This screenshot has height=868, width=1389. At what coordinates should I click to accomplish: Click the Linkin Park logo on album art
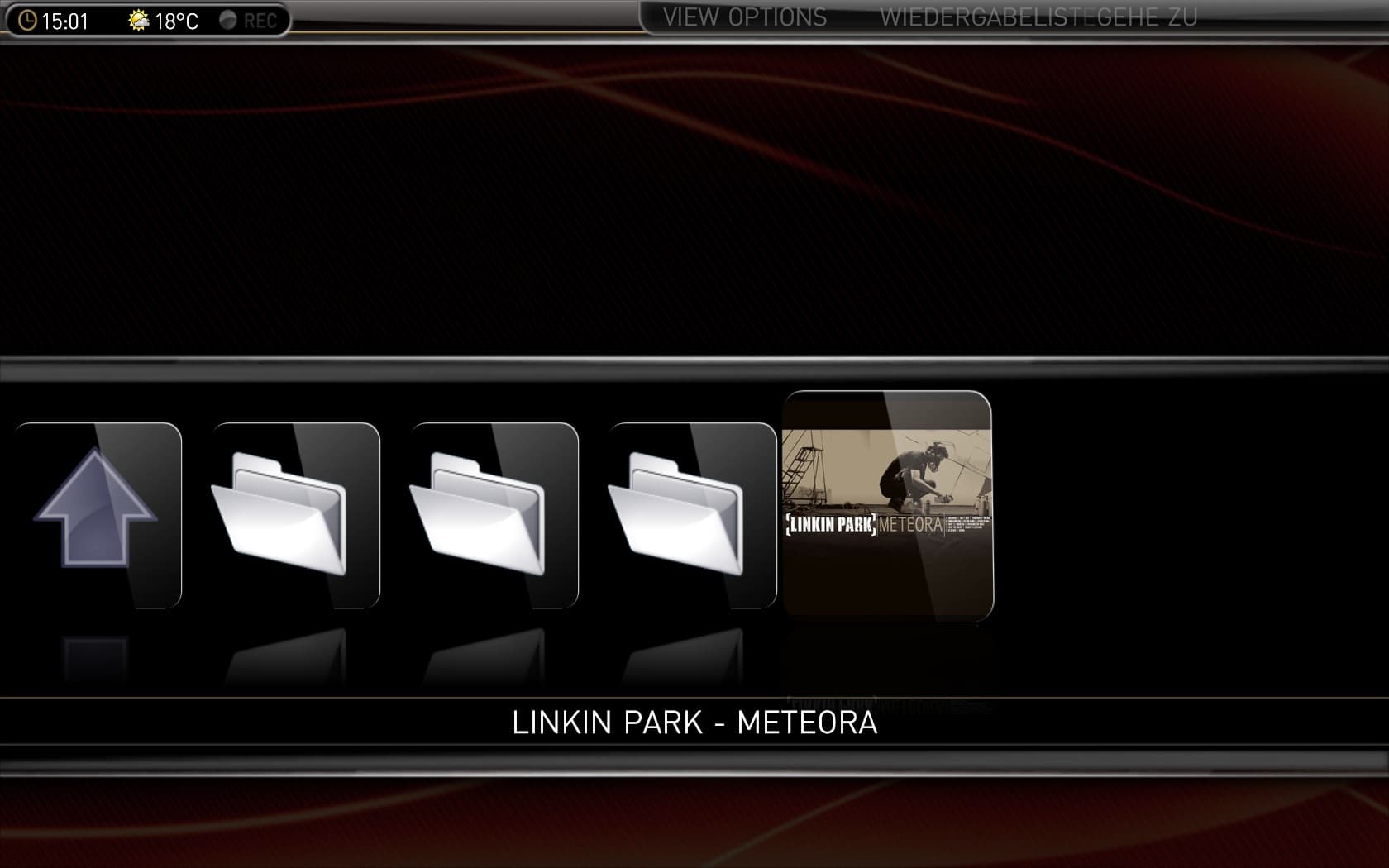click(x=829, y=524)
